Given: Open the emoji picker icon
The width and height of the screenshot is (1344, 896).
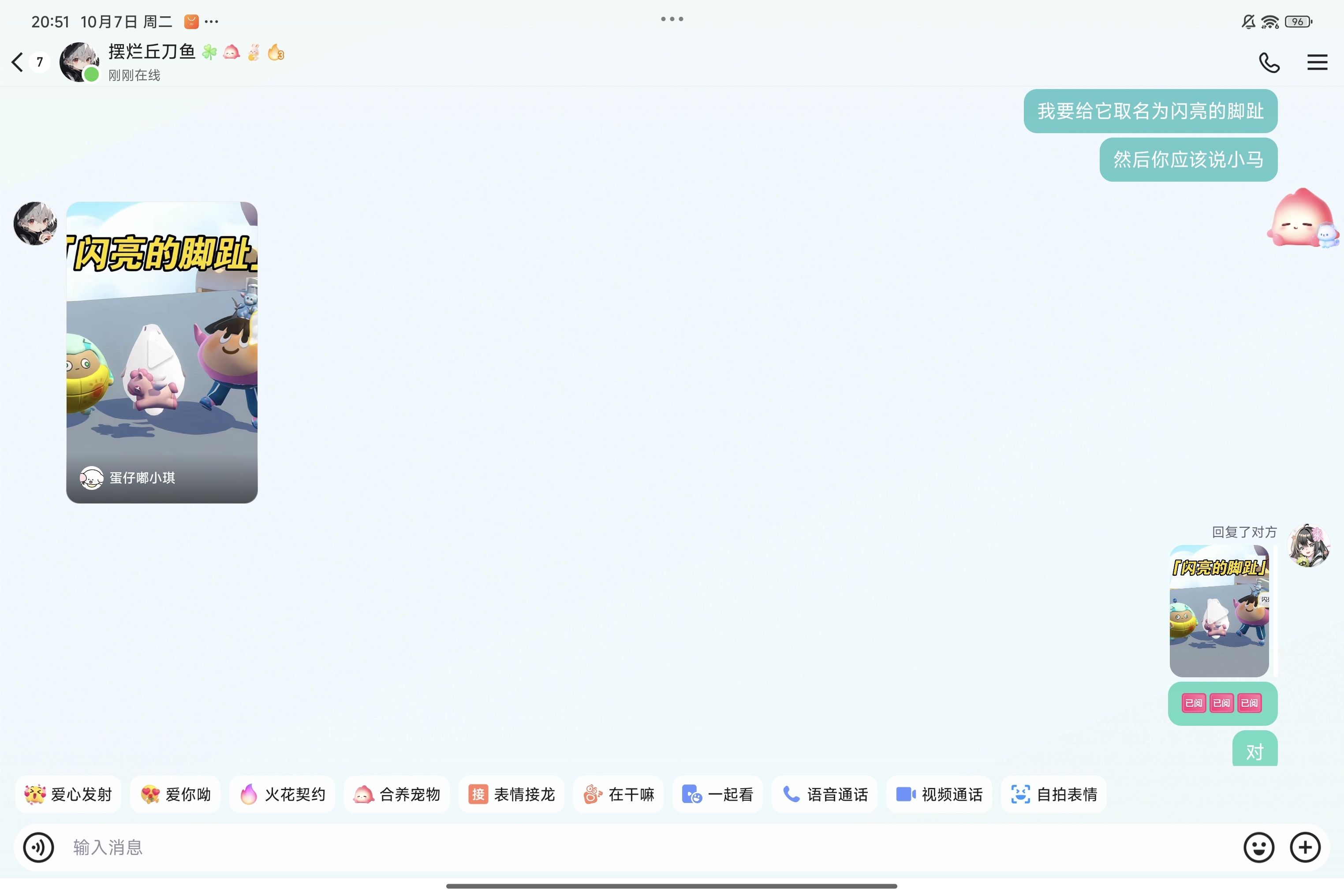Looking at the screenshot, I should coord(1259,847).
